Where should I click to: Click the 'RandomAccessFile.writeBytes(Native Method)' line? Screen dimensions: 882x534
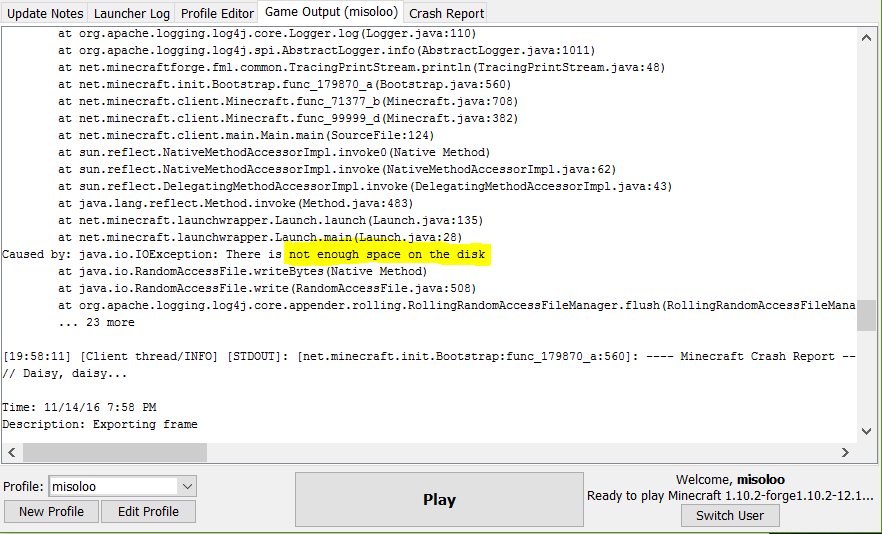[242, 271]
